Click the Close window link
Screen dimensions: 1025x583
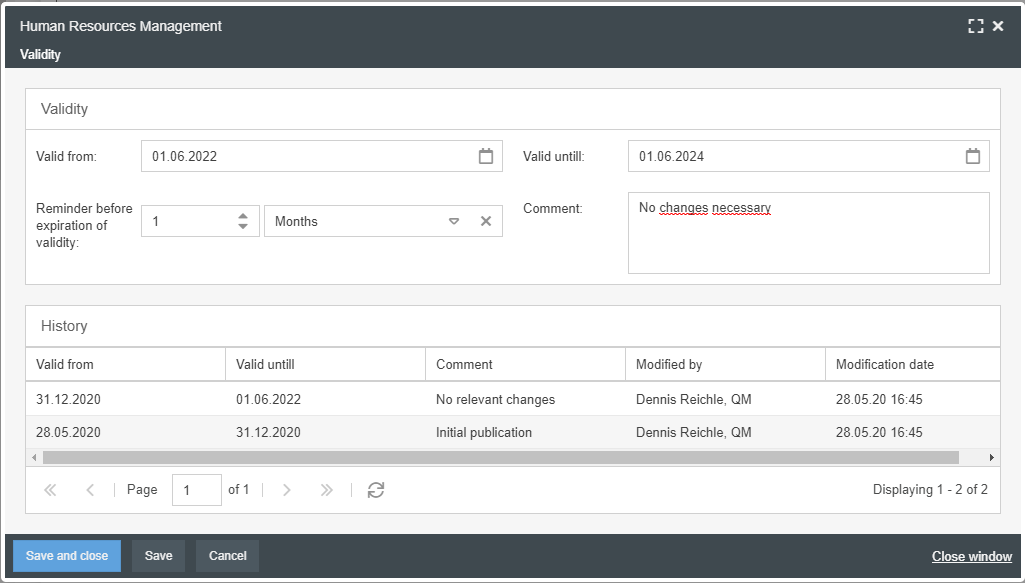click(971, 556)
